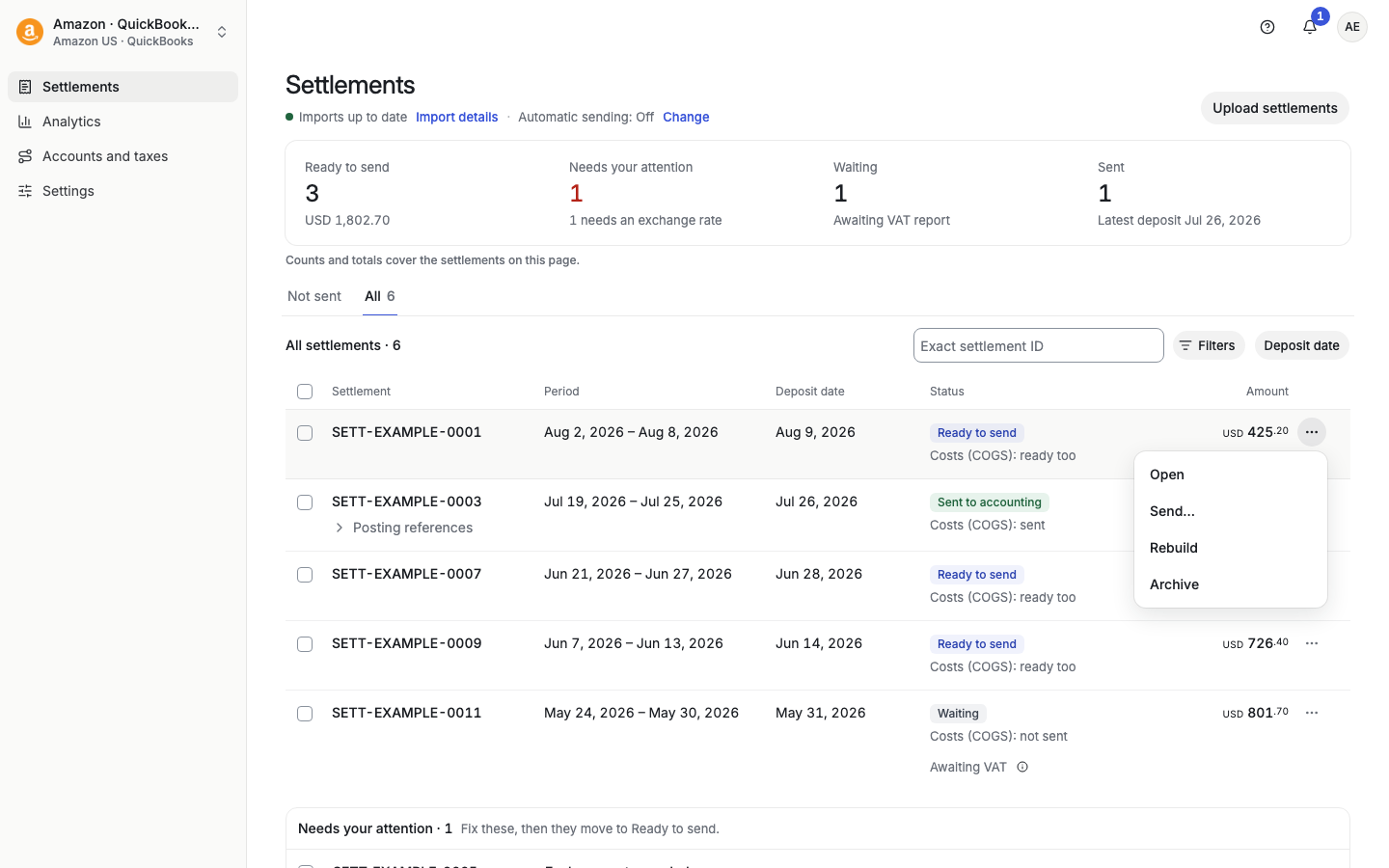The height and width of the screenshot is (868, 1389).
Task: Switch to the Not sent tab
Action: [x=314, y=296]
